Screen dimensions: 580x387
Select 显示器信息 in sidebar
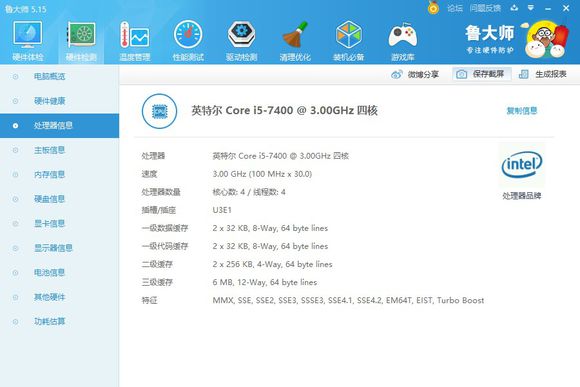pos(60,248)
